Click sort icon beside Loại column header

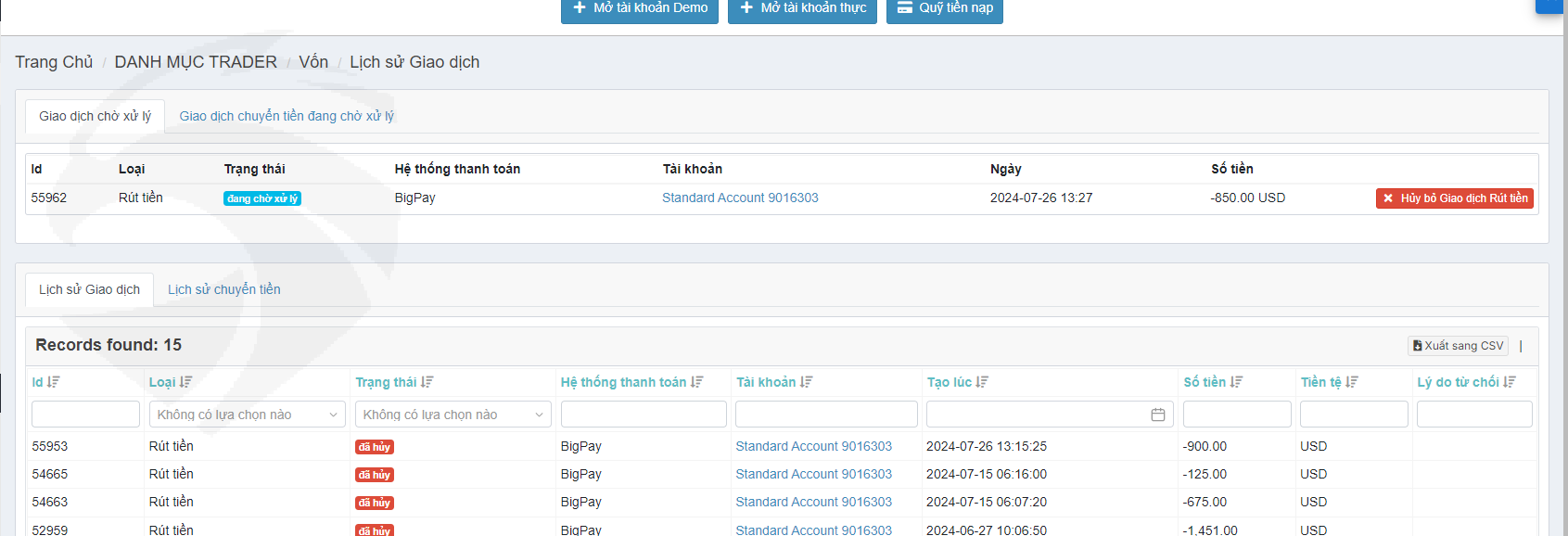point(185,382)
